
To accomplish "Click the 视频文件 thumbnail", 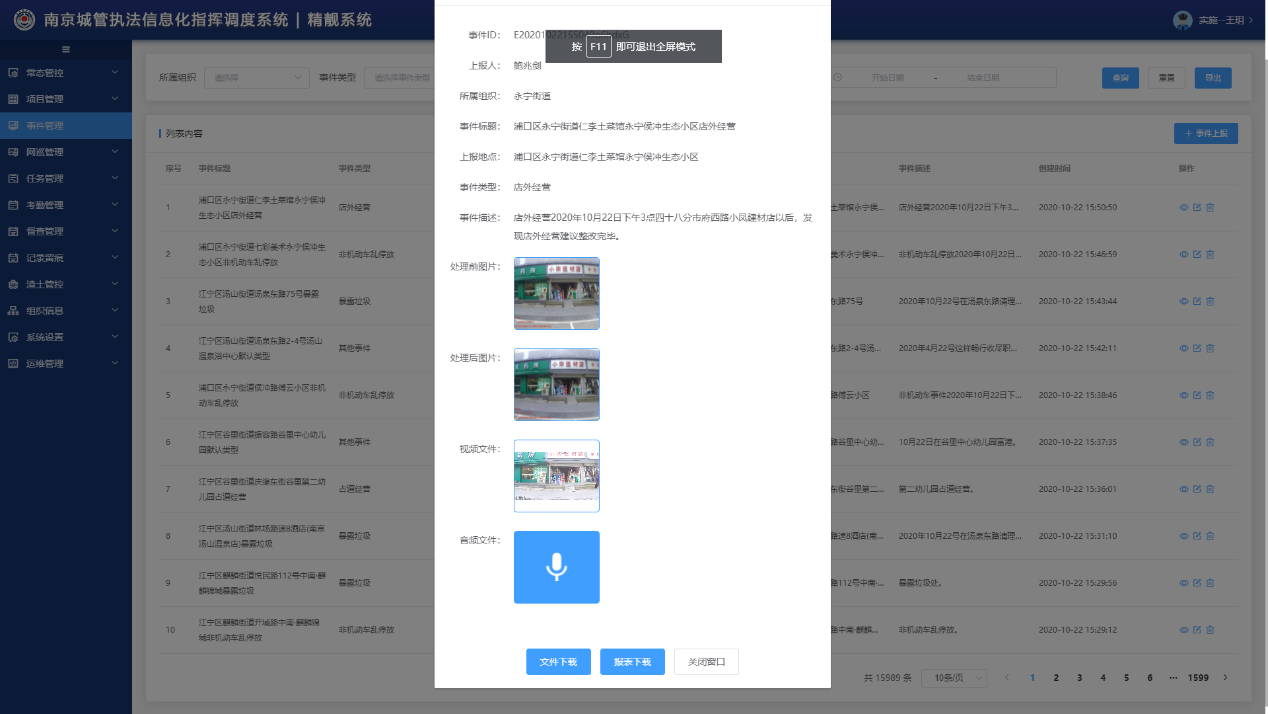I will coord(556,476).
